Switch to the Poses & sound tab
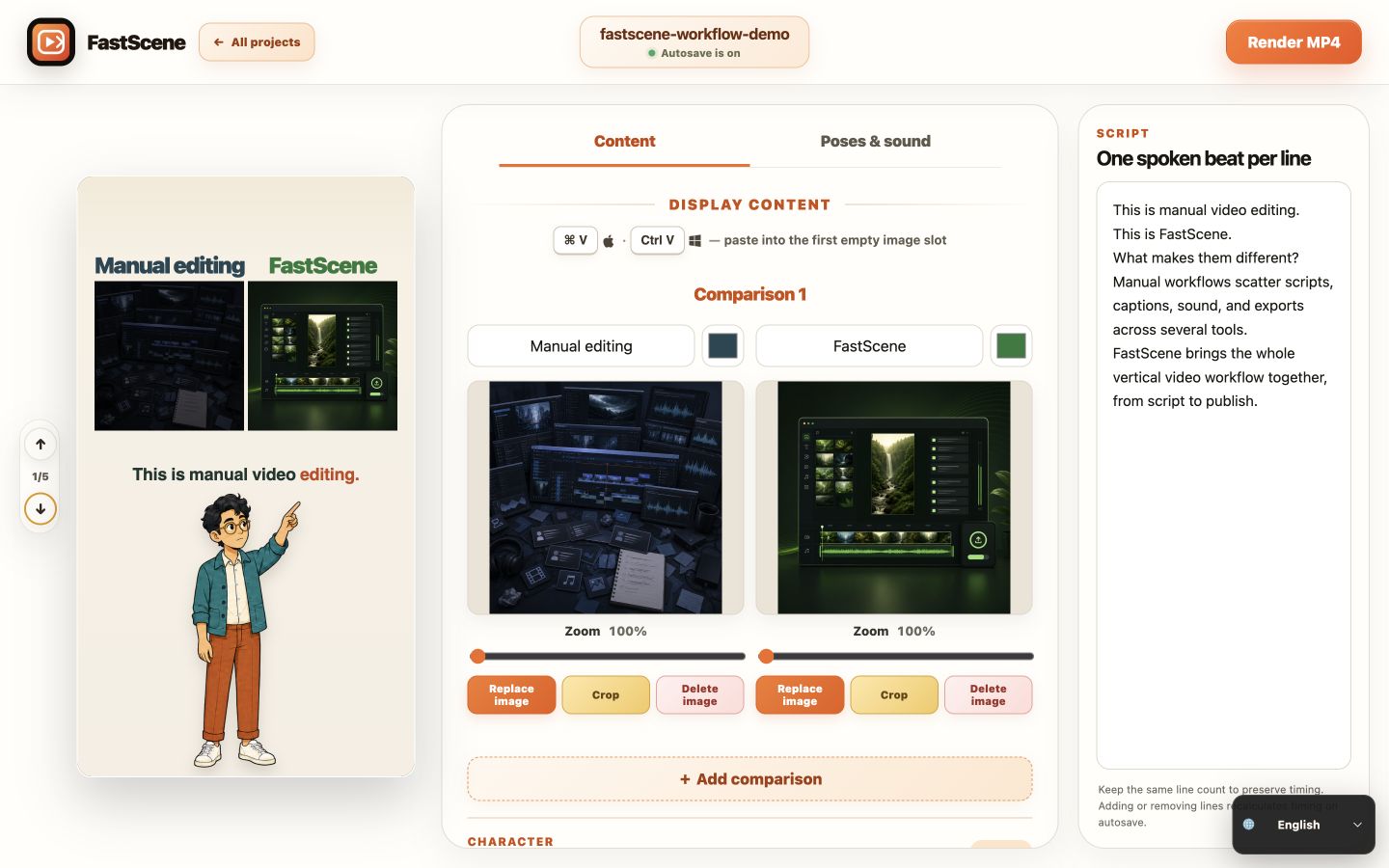Screen dimensions: 1389x868 click(875, 141)
